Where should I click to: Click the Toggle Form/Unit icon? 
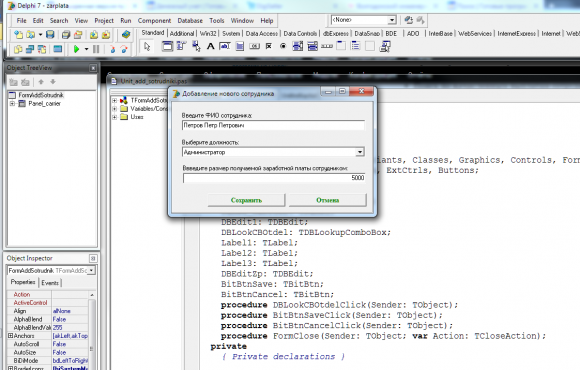pos(42,49)
